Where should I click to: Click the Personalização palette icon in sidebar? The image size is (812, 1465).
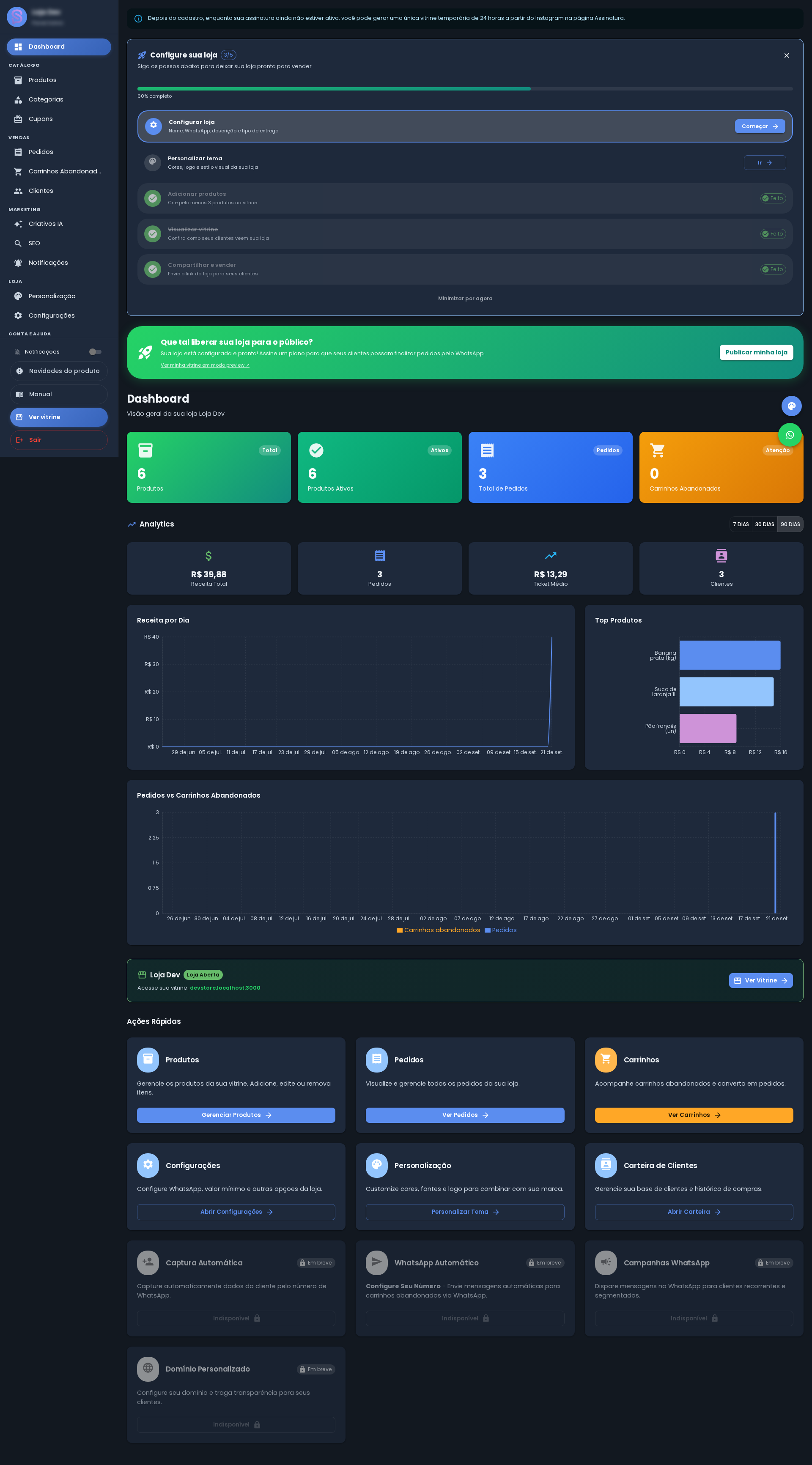click(18, 296)
